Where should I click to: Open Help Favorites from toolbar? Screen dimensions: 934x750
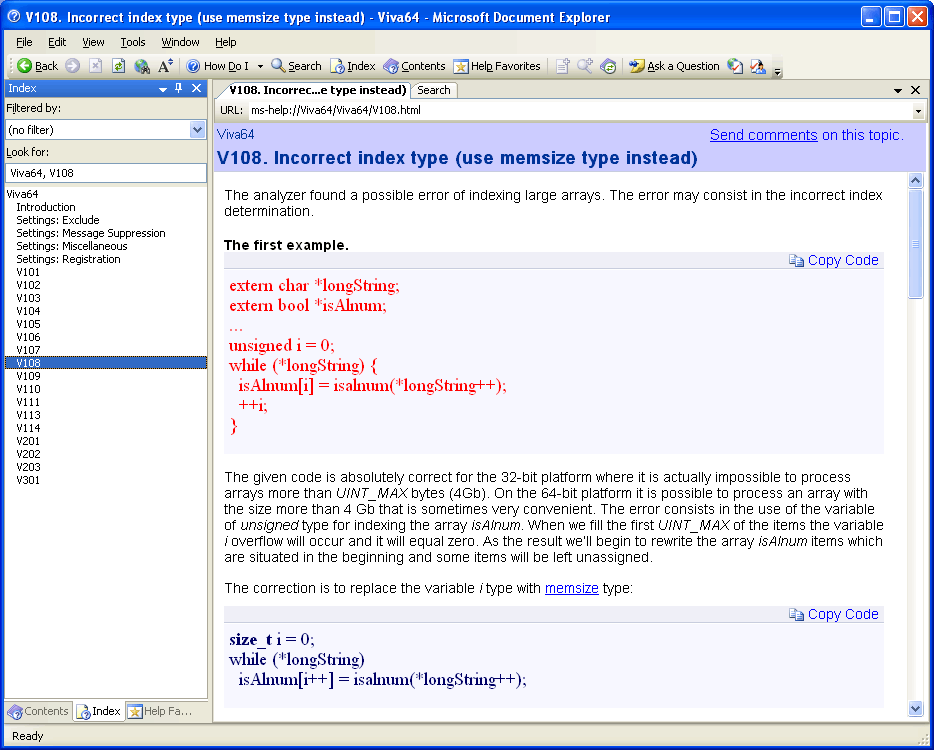click(497, 66)
